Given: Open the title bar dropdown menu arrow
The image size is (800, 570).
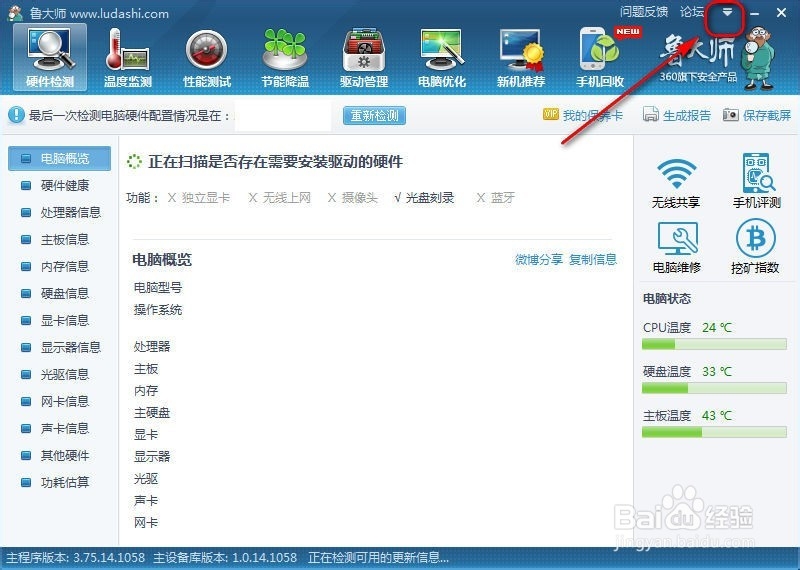Looking at the screenshot, I should click(x=727, y=12).
